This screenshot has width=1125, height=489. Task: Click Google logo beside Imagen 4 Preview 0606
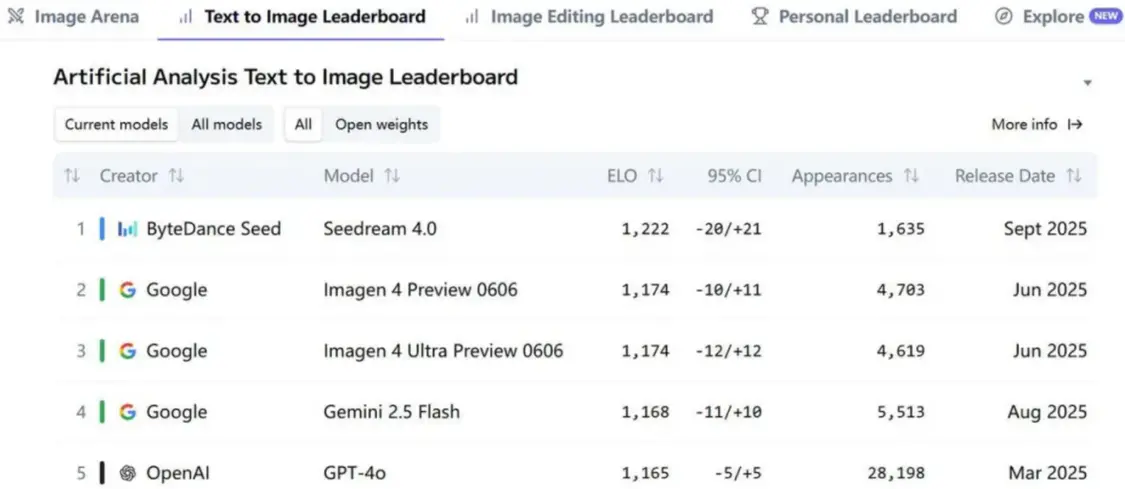point(128,290)
